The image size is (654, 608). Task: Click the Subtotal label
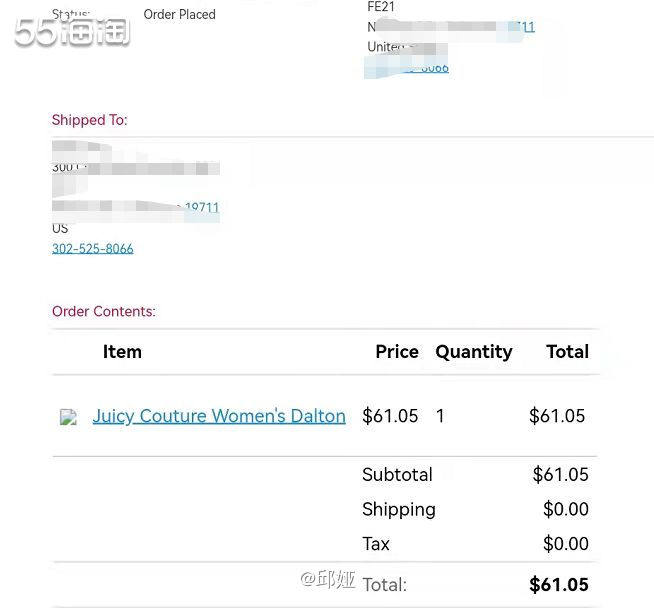coord(397,475)
